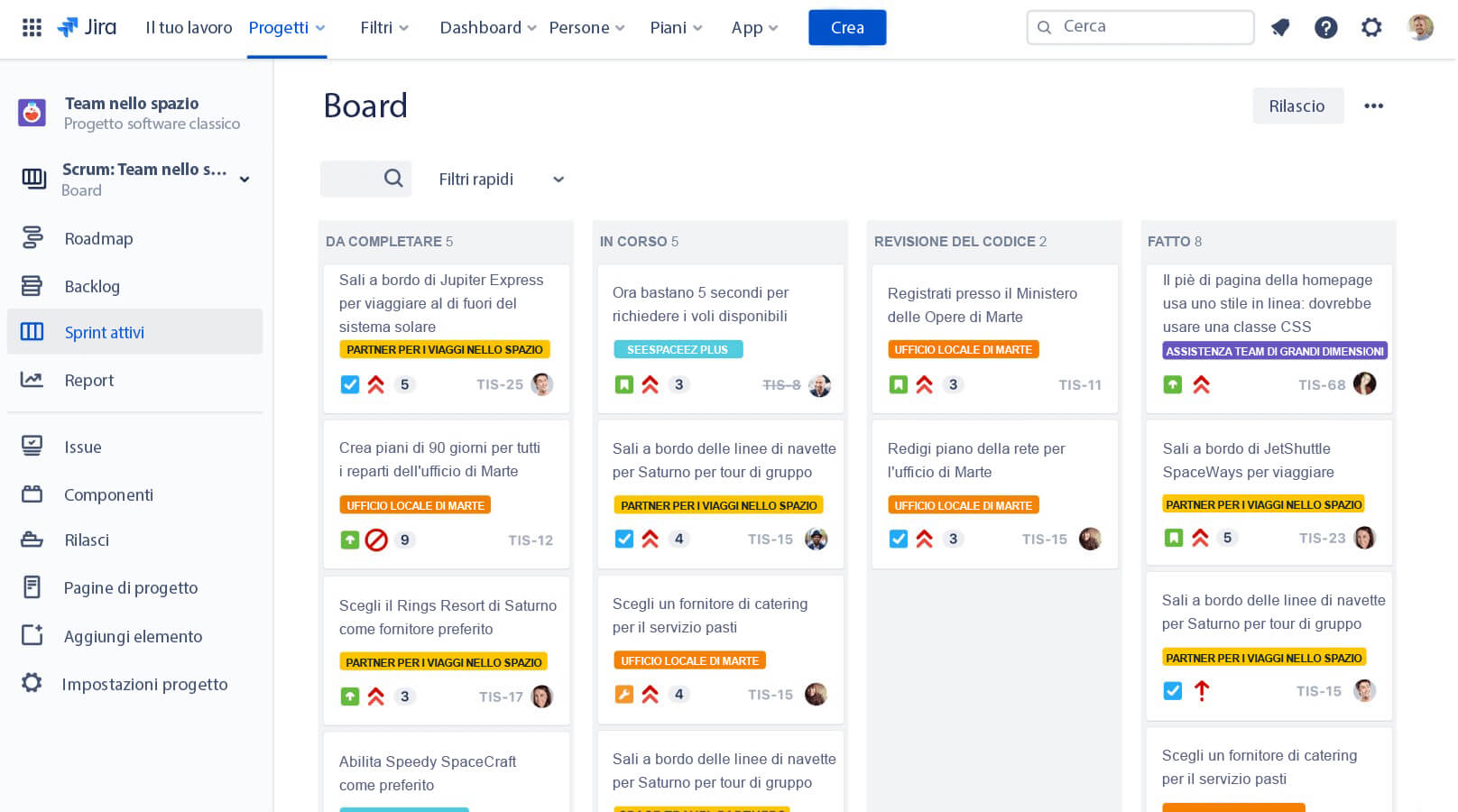Expand the Scrum board switcher chevron
Image resolution: width=1458 pixels, height=812 pixels.
click(245, 180)
